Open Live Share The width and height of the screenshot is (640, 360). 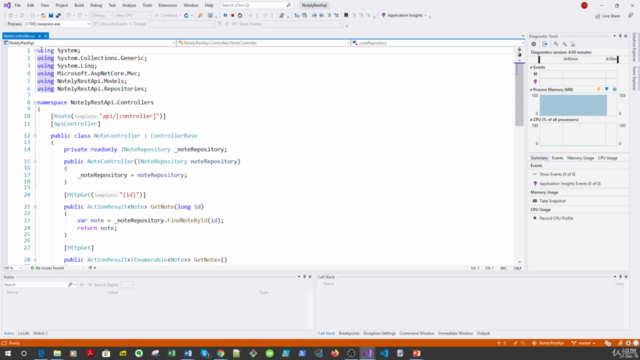(608, 16)
